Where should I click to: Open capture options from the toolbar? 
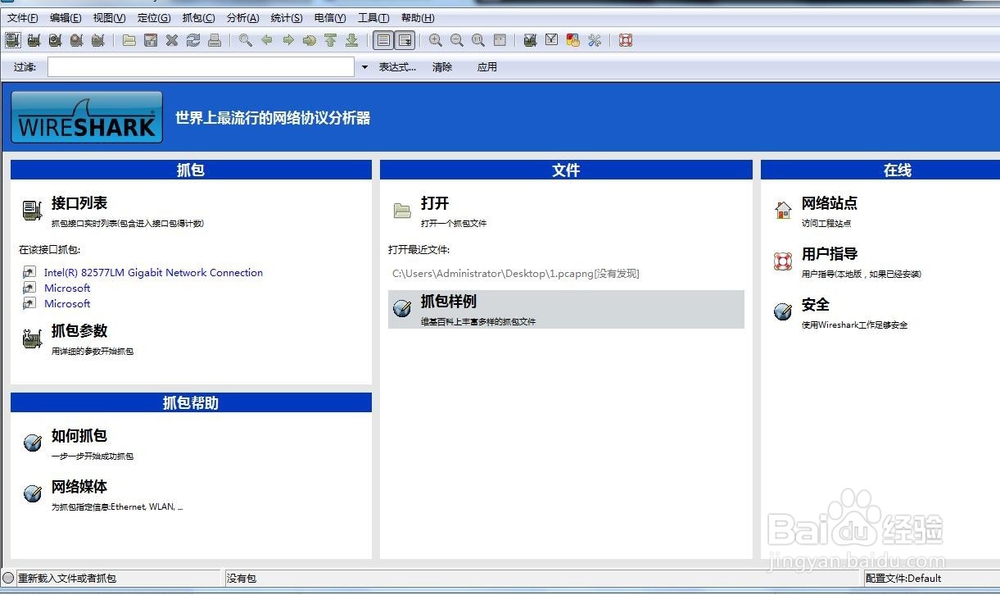(x=34, y=40)
